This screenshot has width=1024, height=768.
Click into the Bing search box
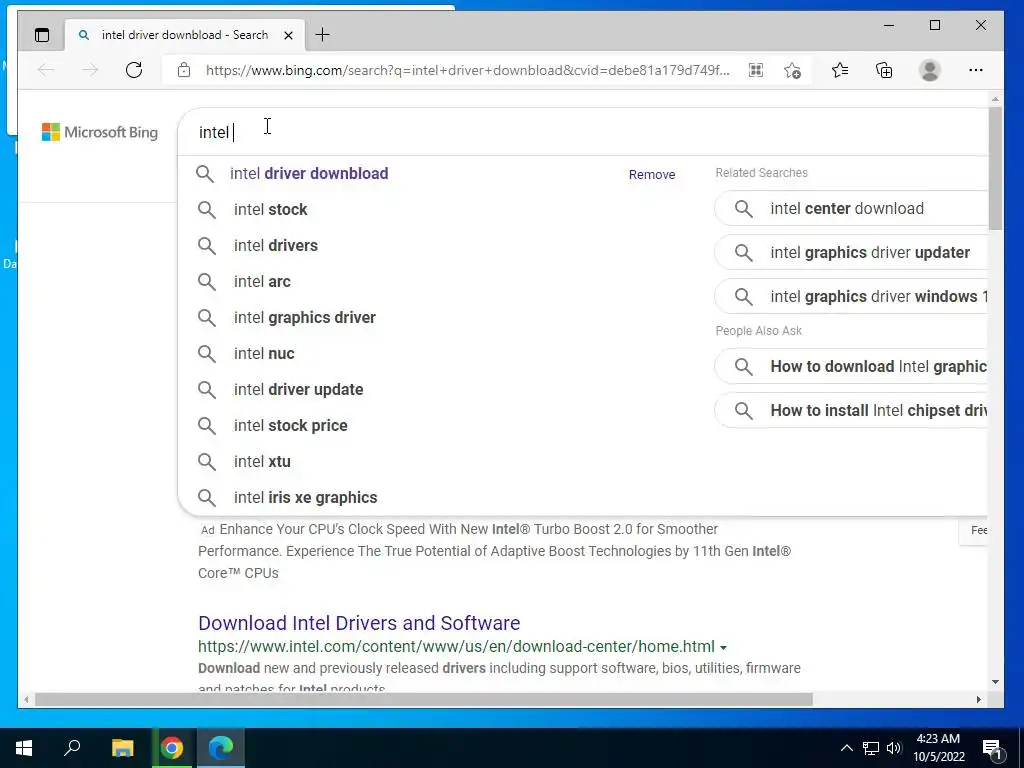coord(581,132)
